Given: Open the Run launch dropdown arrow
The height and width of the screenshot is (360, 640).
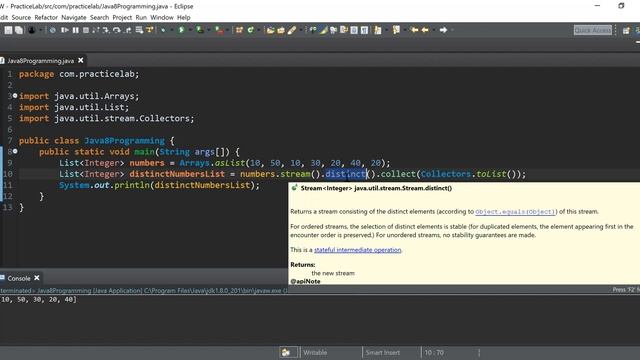Looking at the screenshot, I should point(190,30).
